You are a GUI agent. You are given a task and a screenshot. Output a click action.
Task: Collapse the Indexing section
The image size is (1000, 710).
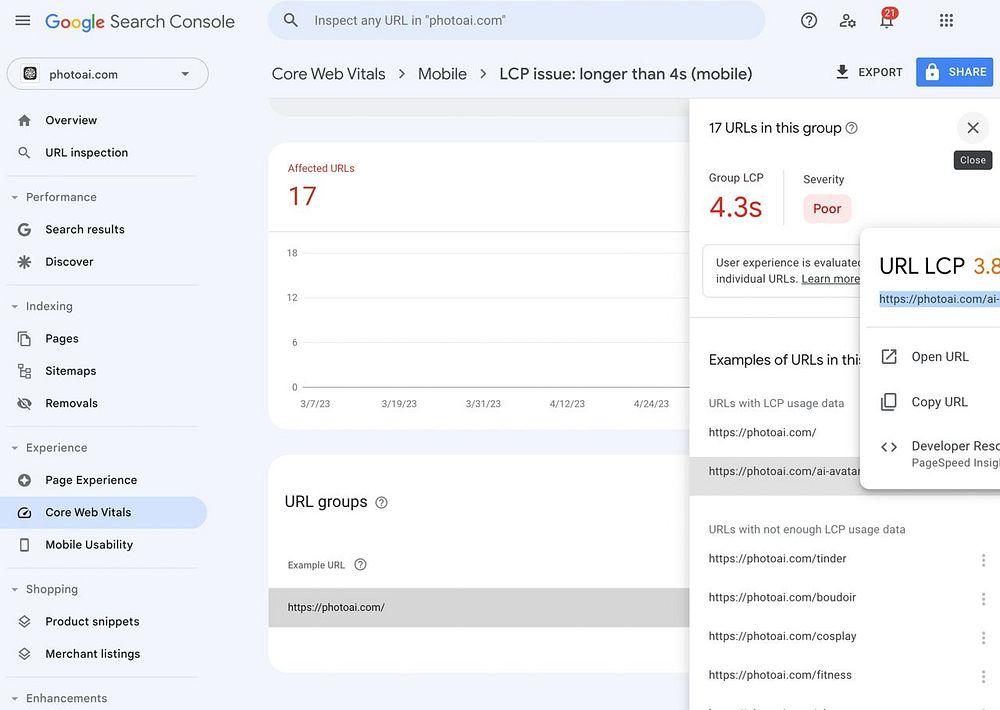[x=15, y=306]
